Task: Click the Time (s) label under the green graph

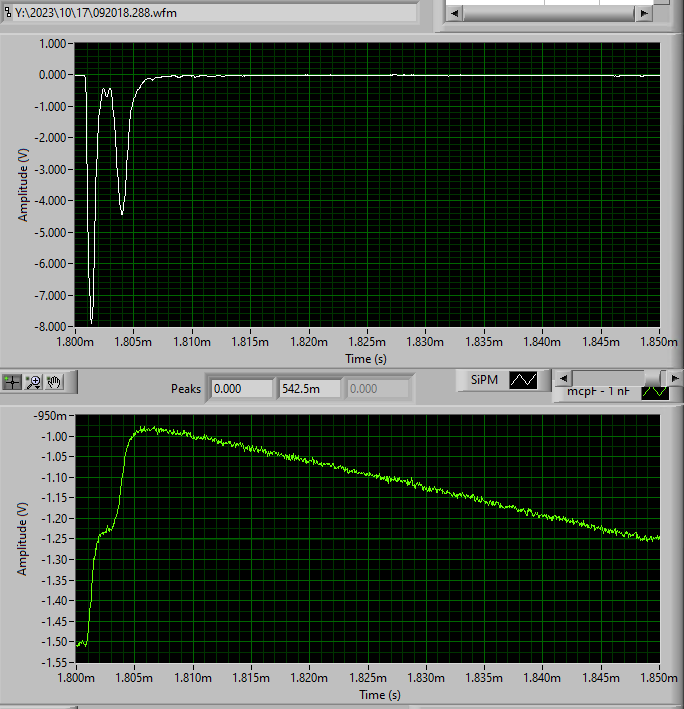Action: [x=380, y=695]
